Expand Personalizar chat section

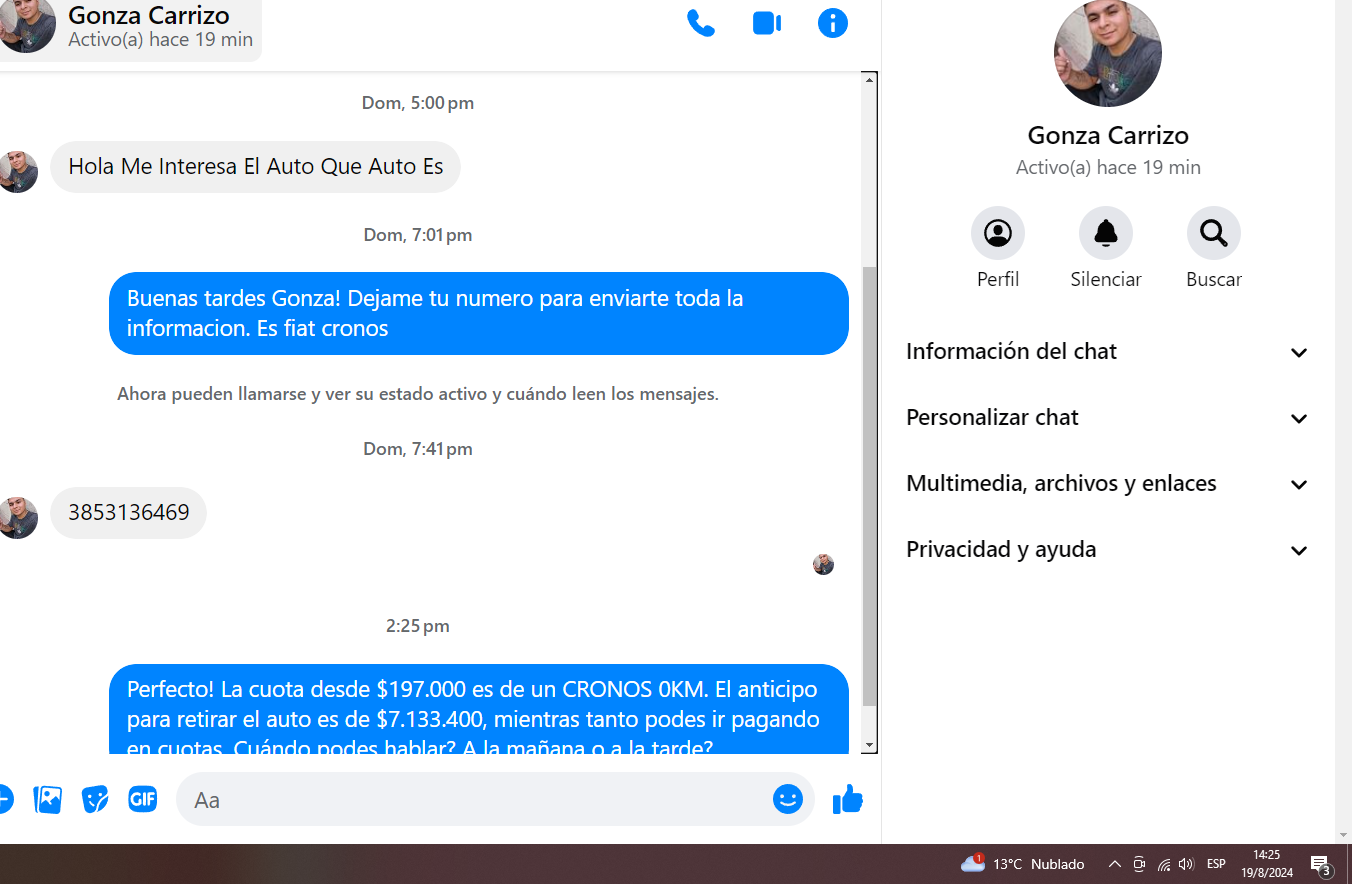click(1107, 418)
